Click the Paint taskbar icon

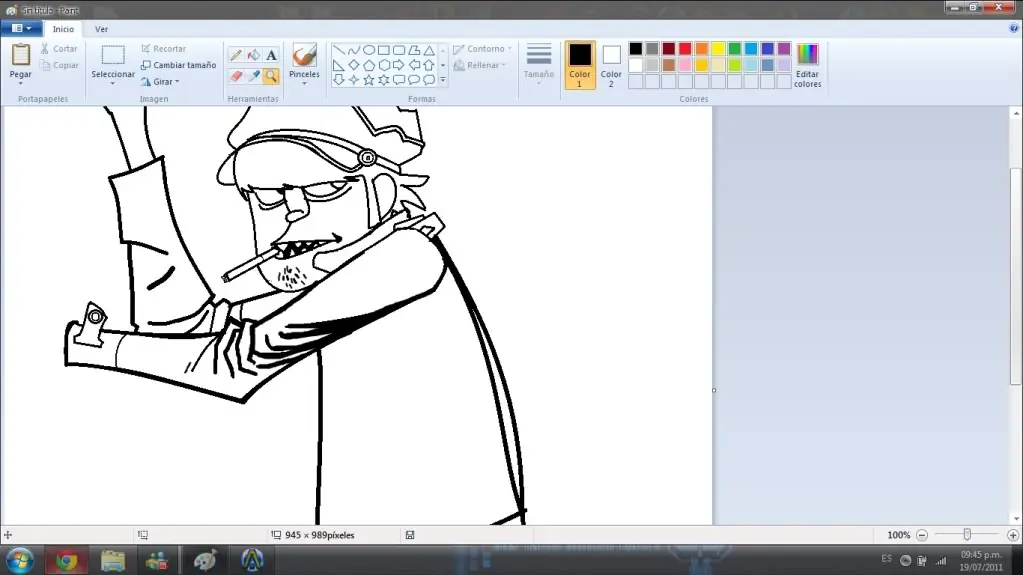(205, 561)
